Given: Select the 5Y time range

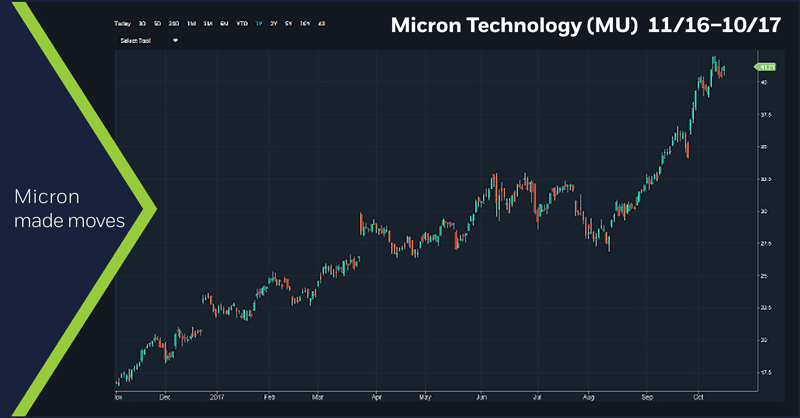Looking at the screenshot, I should tap(288, 21).
